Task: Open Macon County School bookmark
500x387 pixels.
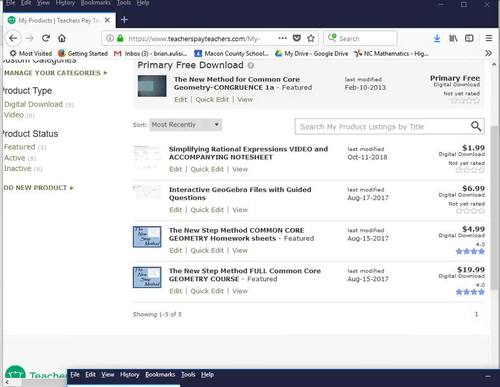Action: (x=231, y=53)
